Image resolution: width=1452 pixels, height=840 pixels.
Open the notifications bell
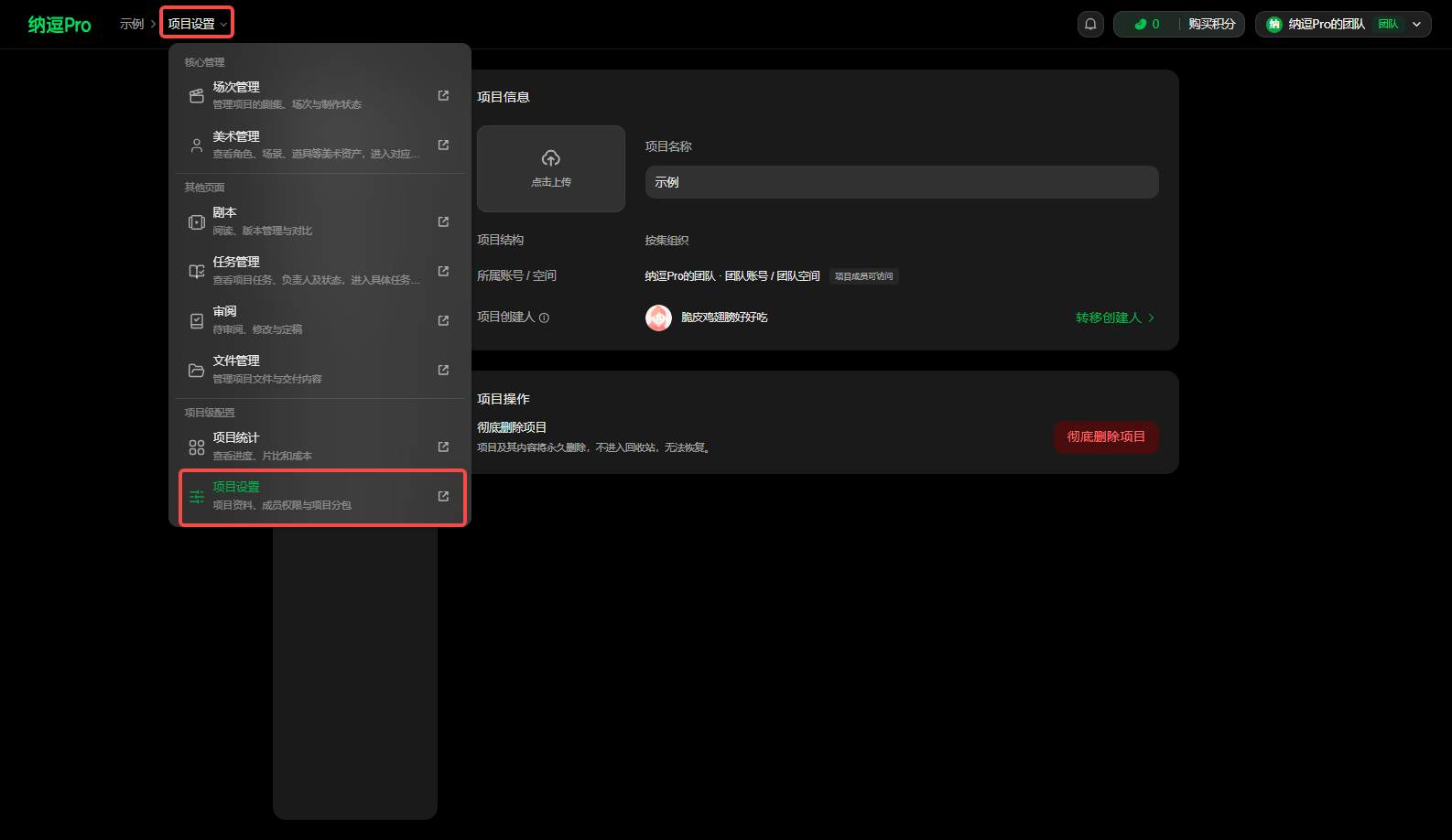point(1090,24)
